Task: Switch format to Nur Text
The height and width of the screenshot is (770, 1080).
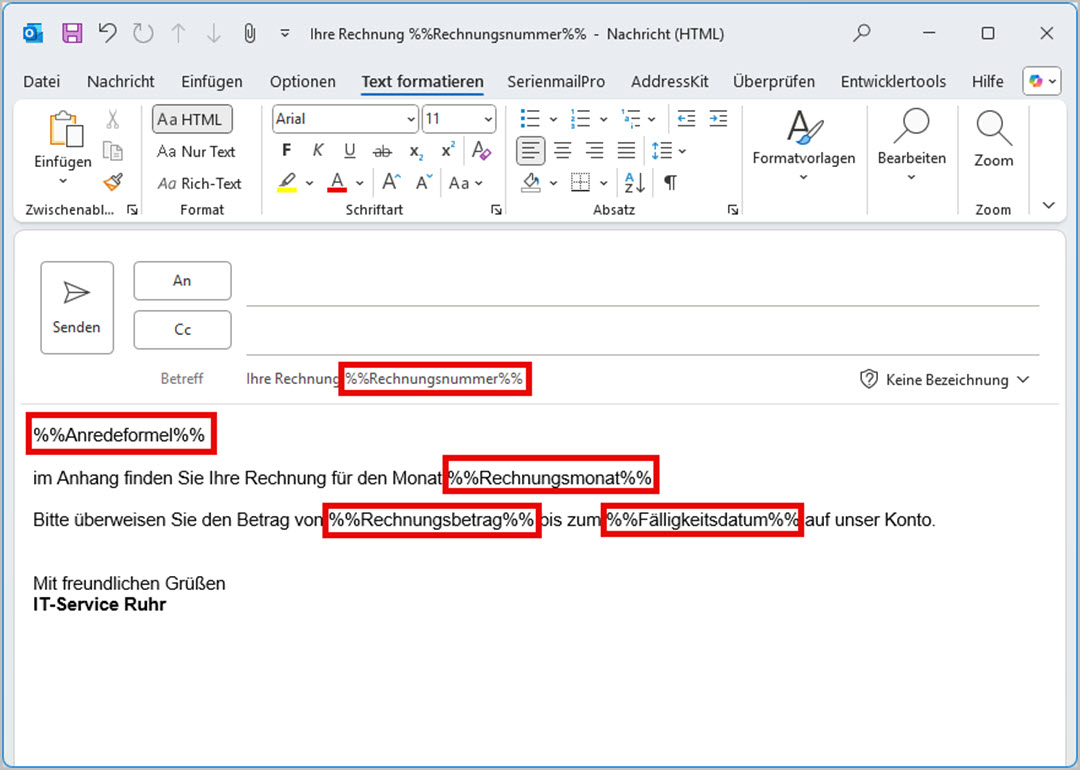Action: click(x=196, y=152)
